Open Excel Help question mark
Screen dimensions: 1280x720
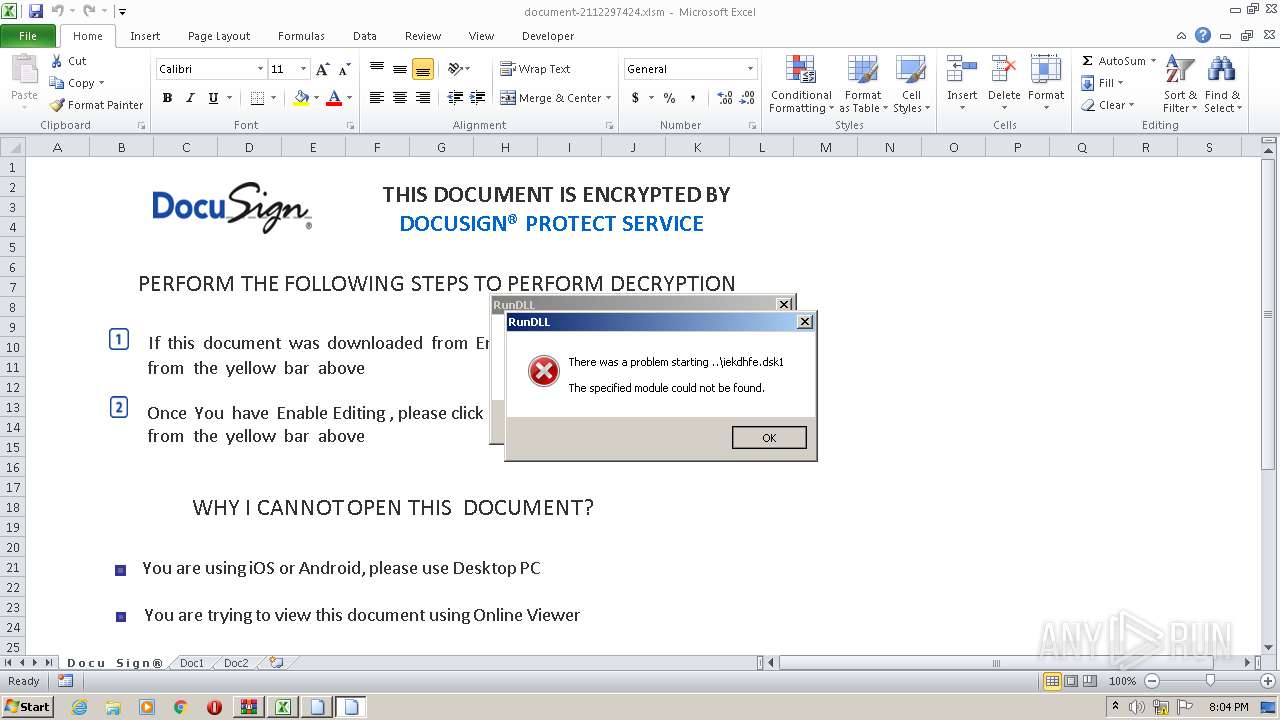coord(1203,35)
